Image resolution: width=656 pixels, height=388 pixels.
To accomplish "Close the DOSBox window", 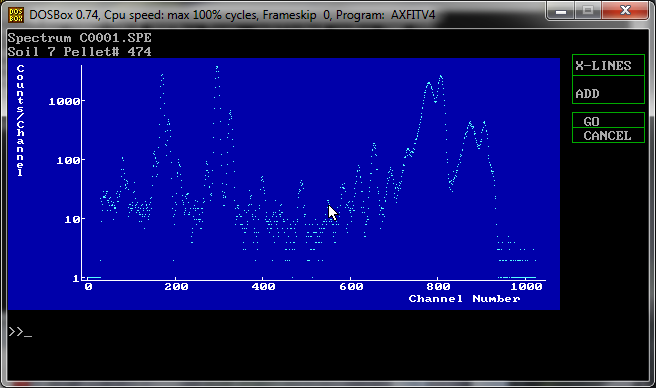I will click(x=625, y=10).
